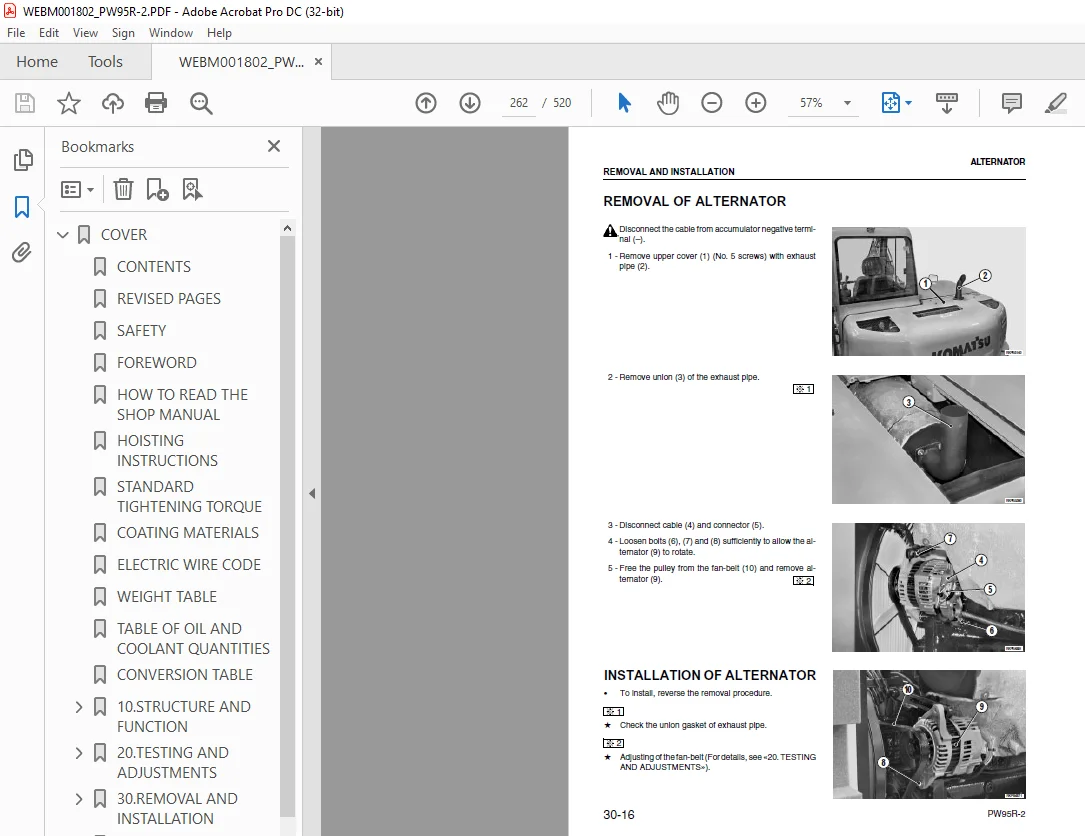Switch to the Home tab
Screen dimensions: 1085x836
tap(37, 62)
